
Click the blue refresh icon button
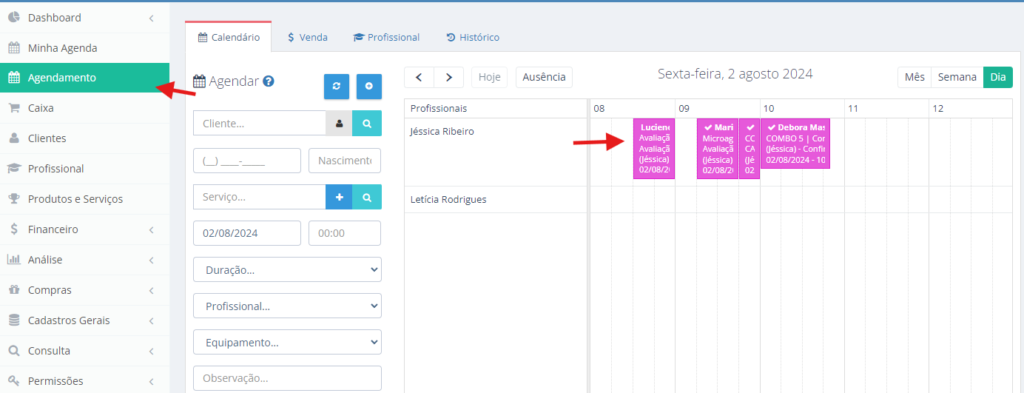pyautogui.click(x=336, y=87)
